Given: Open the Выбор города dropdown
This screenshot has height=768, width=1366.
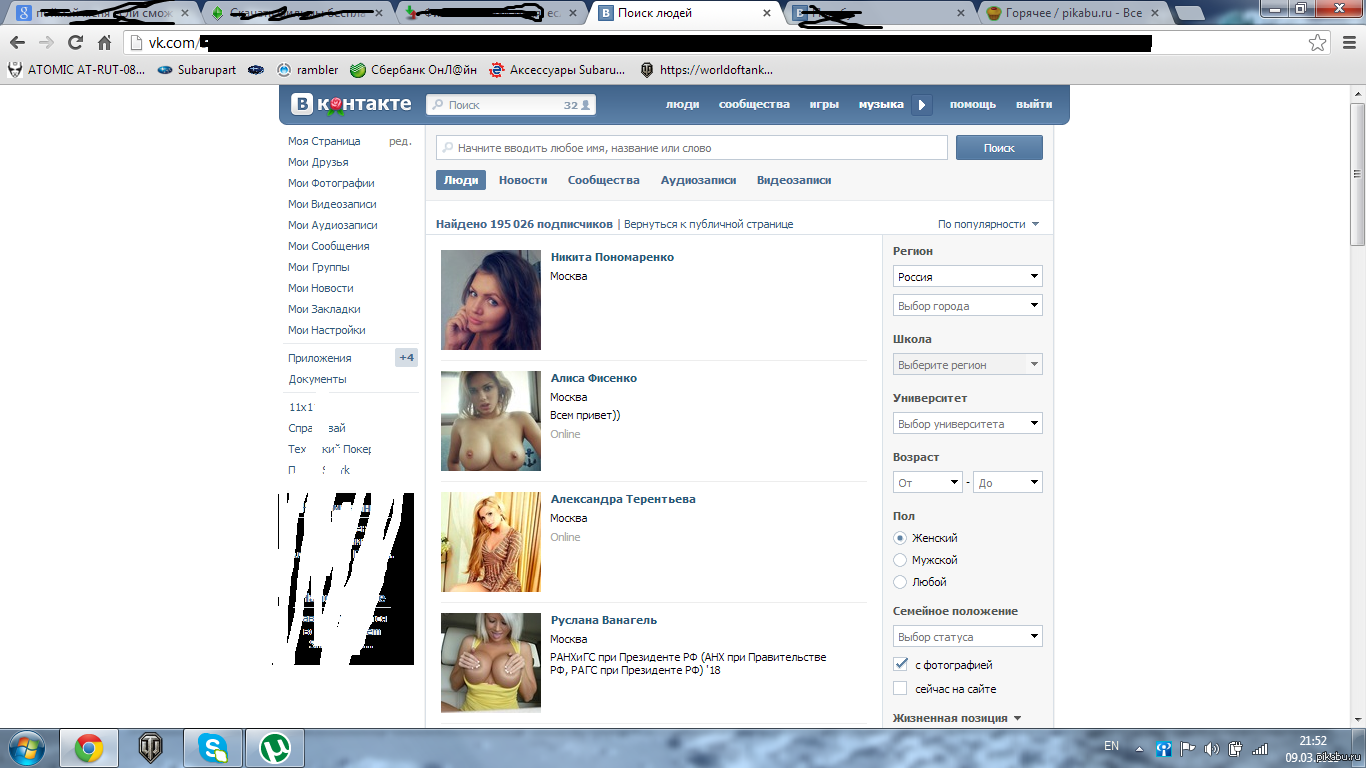Looking at the screenshot, I should click(967, 305).
